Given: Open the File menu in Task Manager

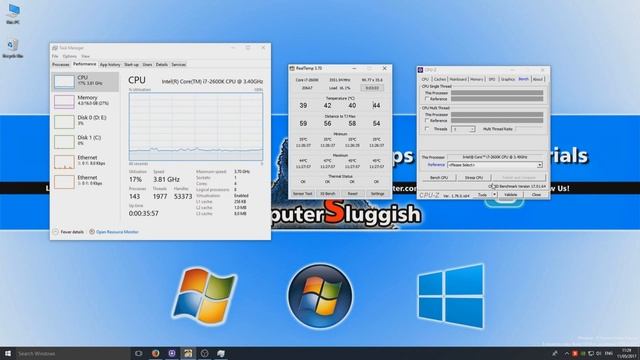Looking at the screenshot, I should pos(55,56).
